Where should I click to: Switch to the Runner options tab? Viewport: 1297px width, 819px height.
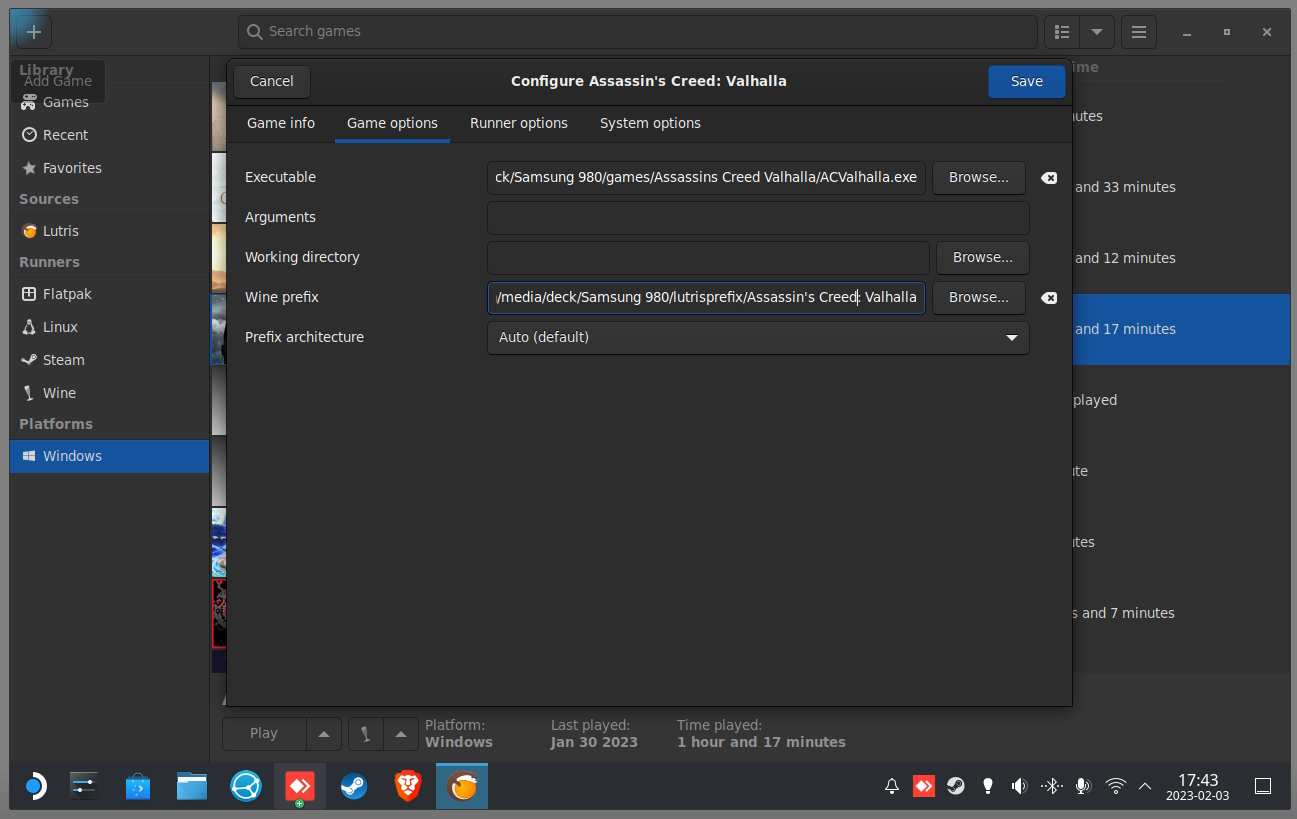[x=519, y=123]
